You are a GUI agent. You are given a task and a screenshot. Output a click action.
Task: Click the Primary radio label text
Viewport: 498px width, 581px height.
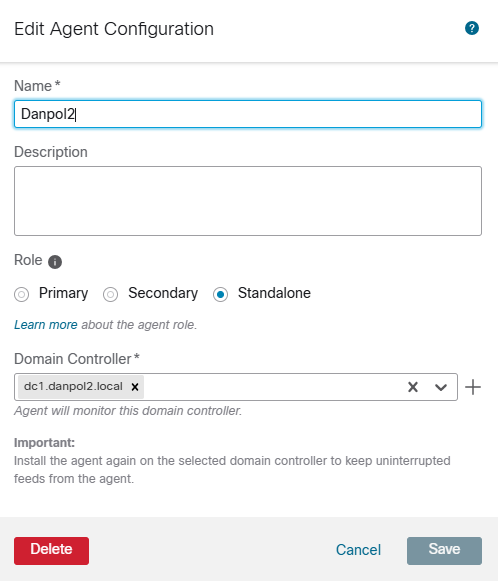point(63,293)
